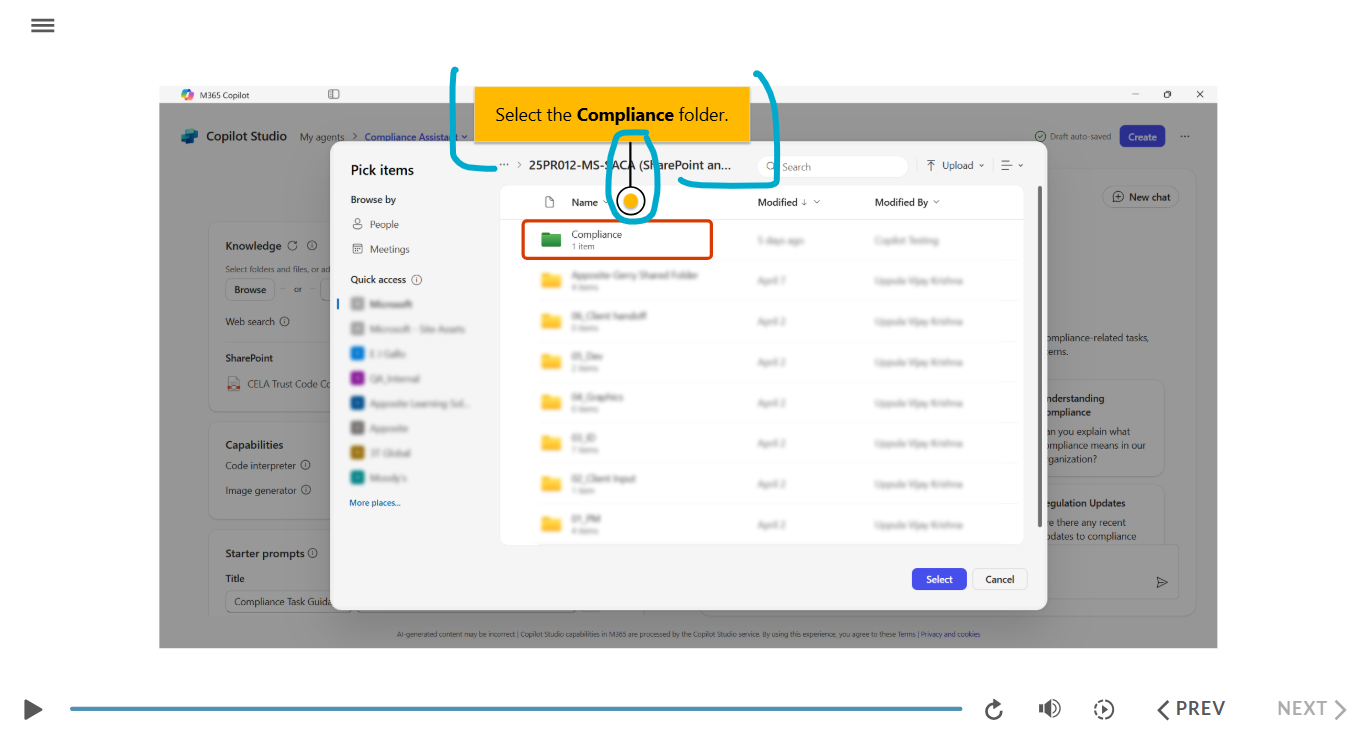Open the more options ellipsis beside Create
Image resolution: width=1365 pixels, height=730 pixels.
[1185, 137]
